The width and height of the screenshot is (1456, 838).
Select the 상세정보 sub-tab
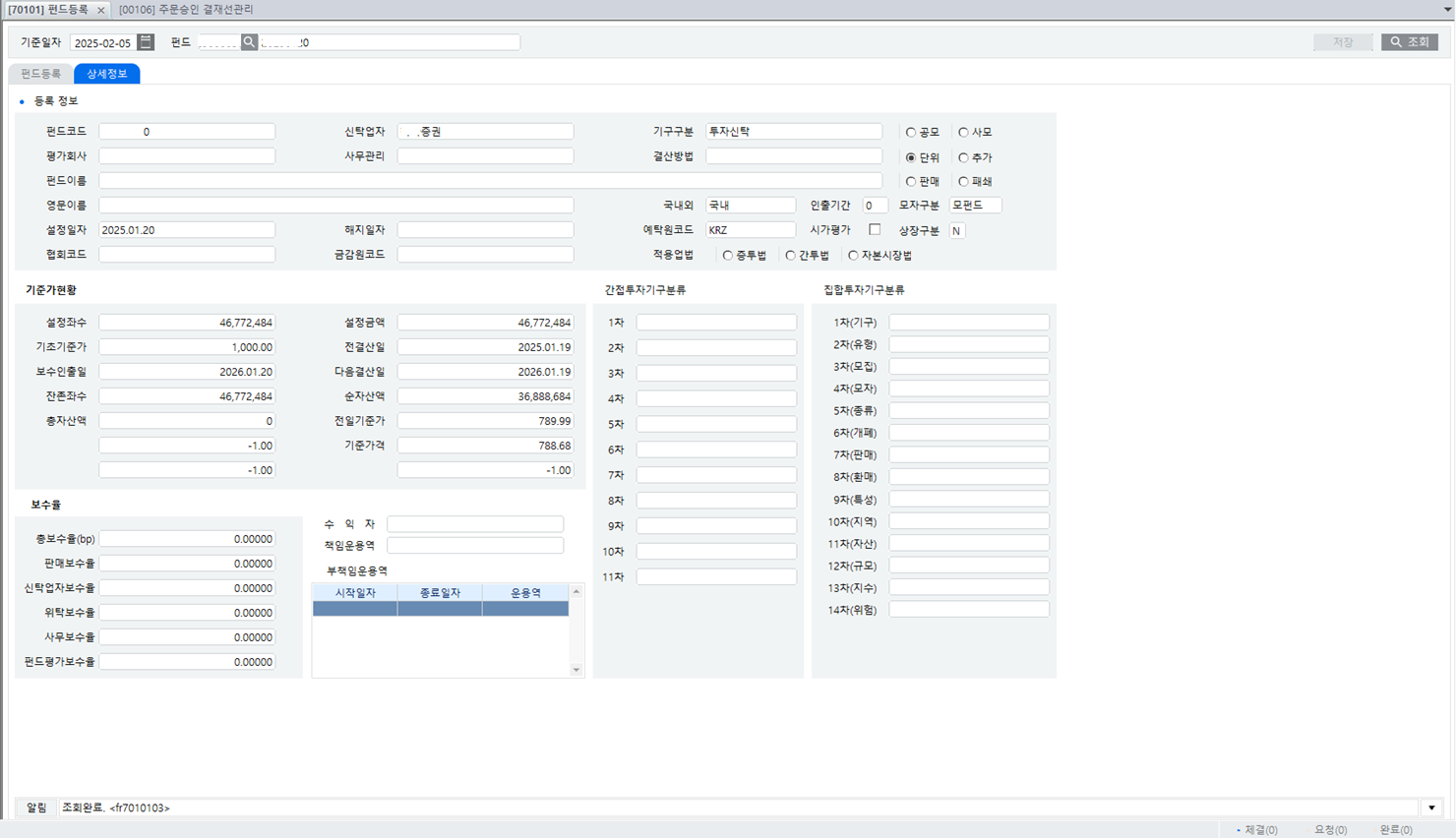pyautogui.click(x=106, y=74)
